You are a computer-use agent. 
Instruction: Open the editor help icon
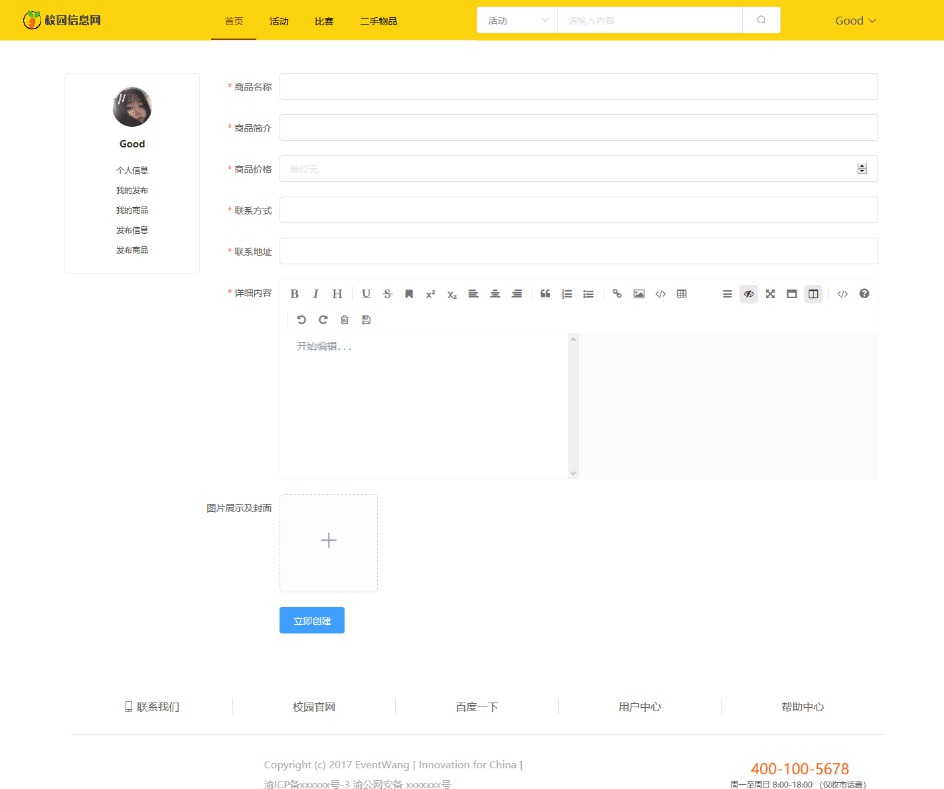(x=863, y=293)
